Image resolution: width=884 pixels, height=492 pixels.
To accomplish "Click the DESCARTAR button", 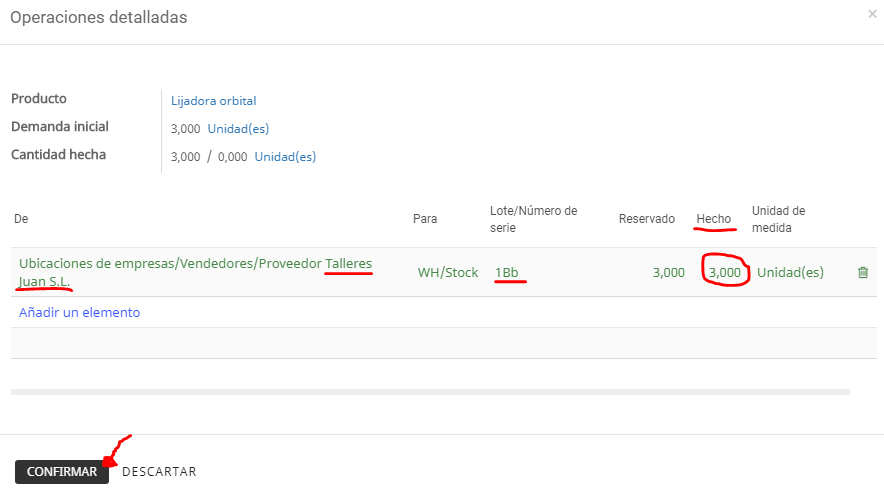I will pos(159,472).
